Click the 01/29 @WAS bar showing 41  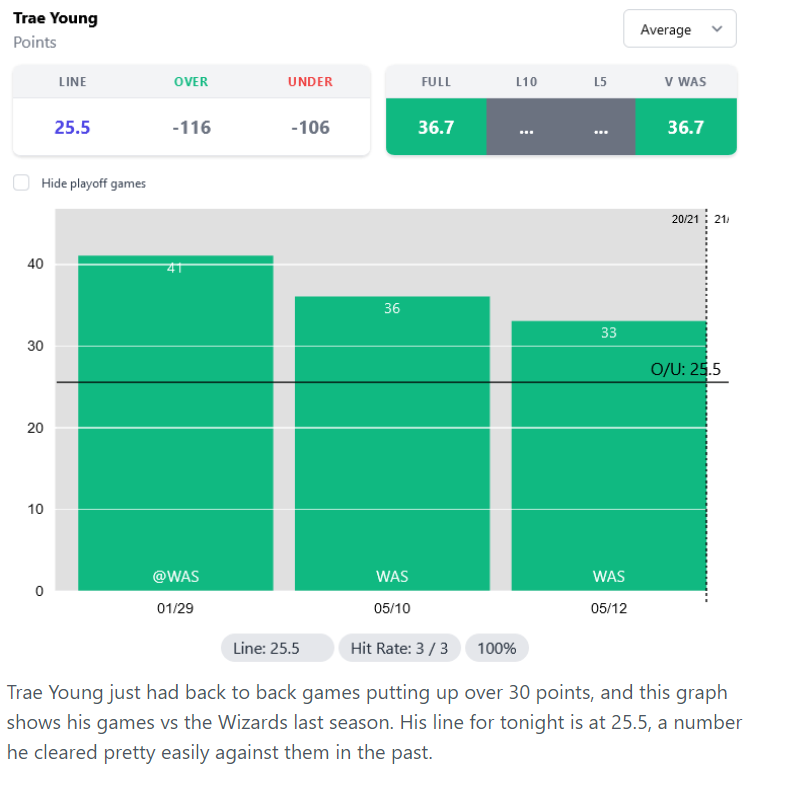176,423
